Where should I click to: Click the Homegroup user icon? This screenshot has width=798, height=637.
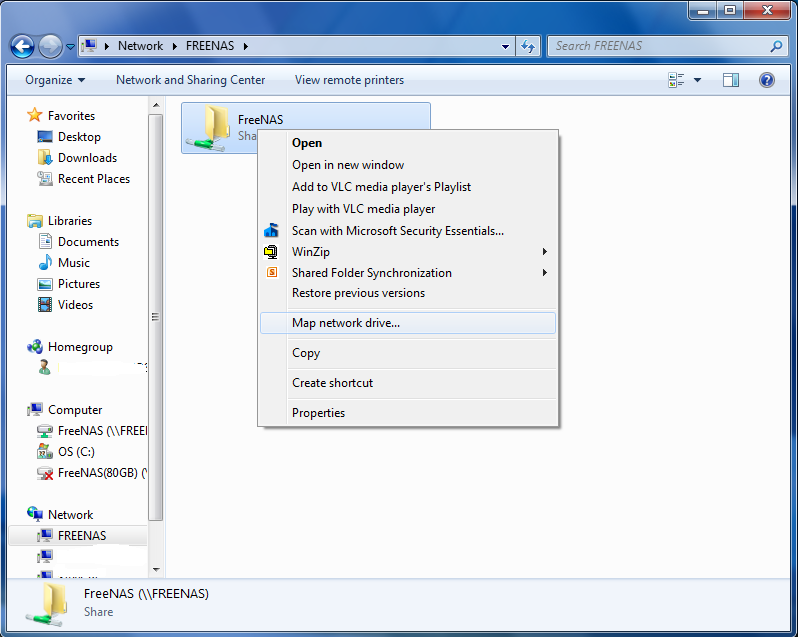pyautogui.click(x=45, y=367)
